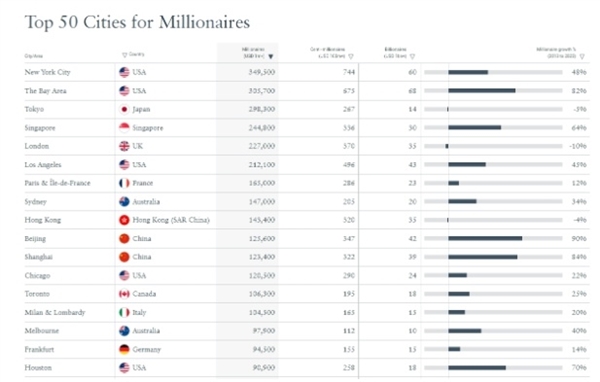The height and width of the screenshot is (382, 600).
Task: Click the Germany flag icon beside Frankfurt
Action: pyautogui.click(x=124, y=349)
